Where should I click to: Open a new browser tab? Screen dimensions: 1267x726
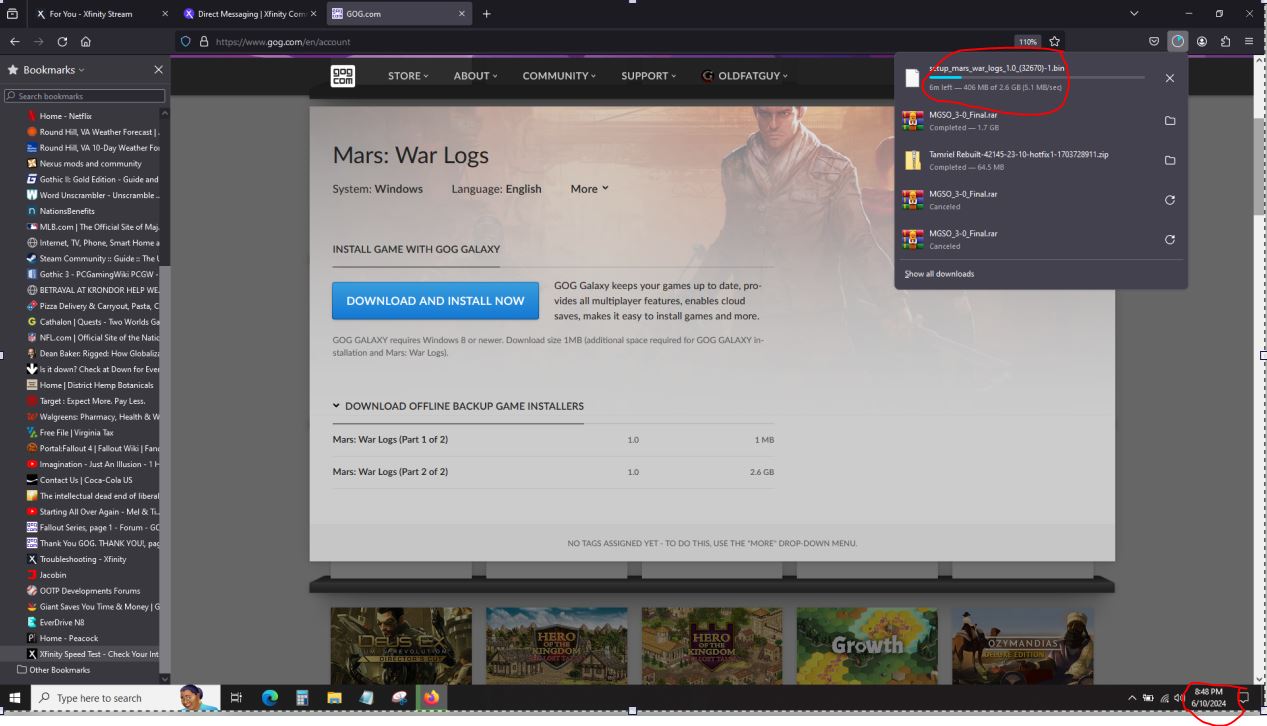487,14
